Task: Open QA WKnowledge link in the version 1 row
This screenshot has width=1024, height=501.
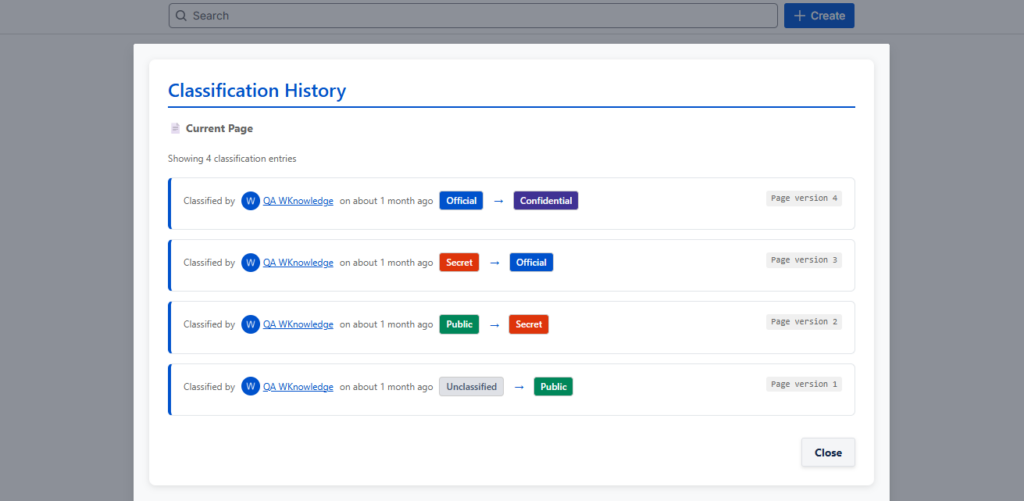Action: point(298,387)
